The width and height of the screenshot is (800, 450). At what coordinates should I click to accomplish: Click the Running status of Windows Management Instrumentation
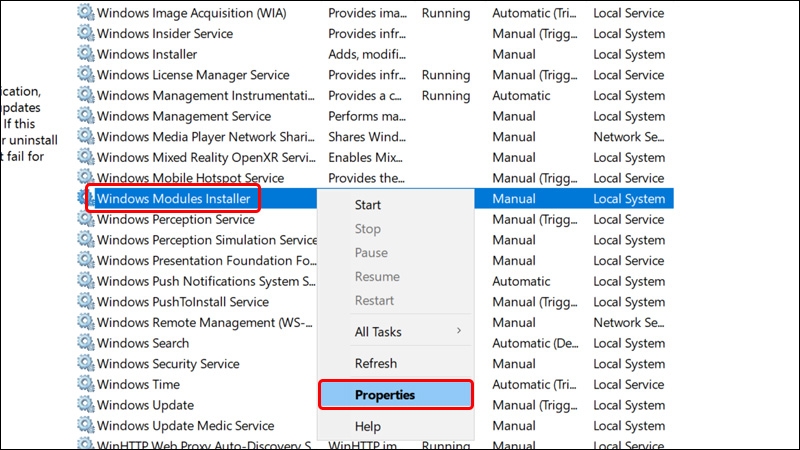[x=446, y=95]
